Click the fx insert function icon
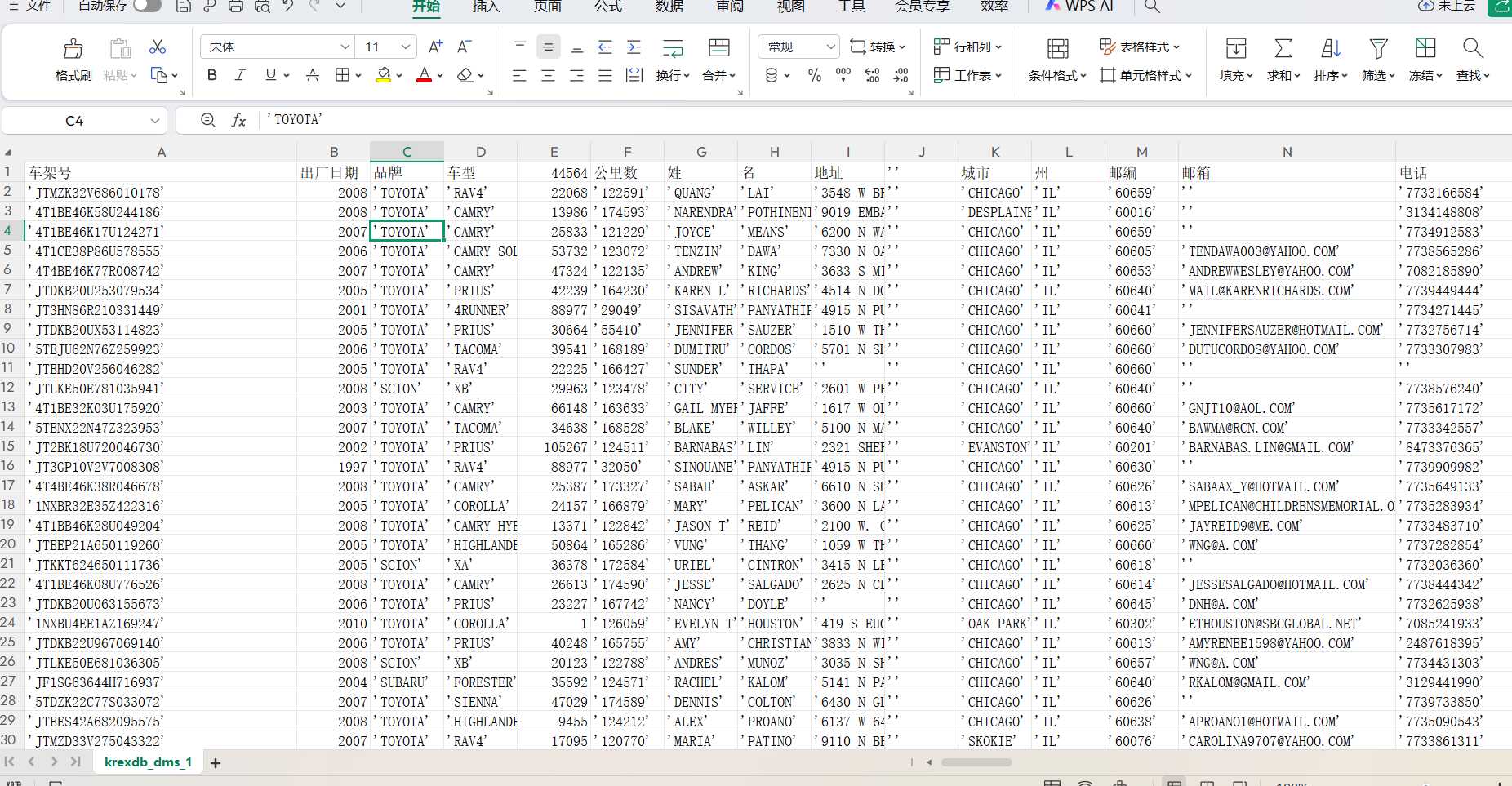This screenshot has width=1512, height=786. pos(238,121)
